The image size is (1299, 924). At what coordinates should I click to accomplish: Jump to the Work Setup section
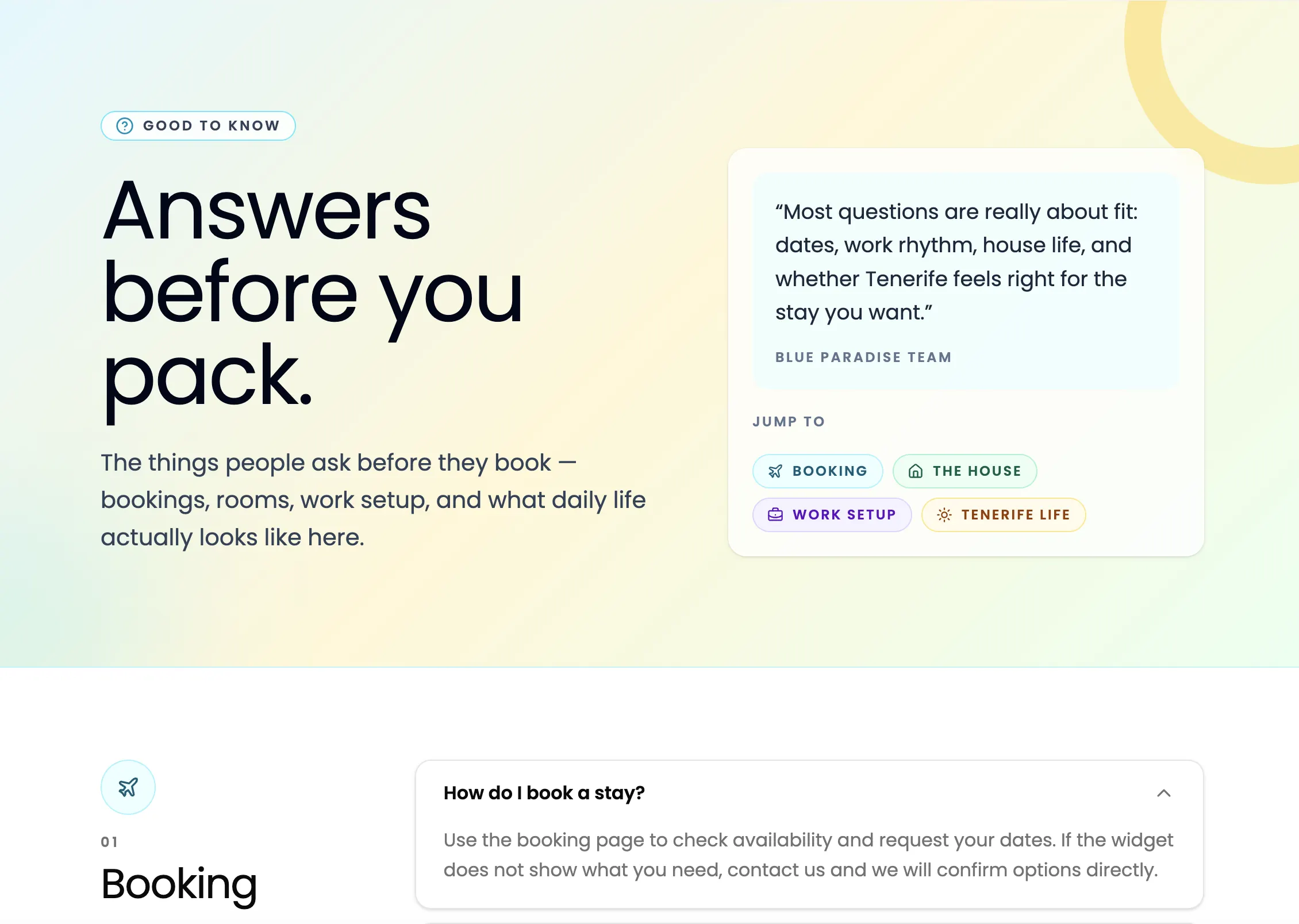pyautogui.click(x=832, y=515)
